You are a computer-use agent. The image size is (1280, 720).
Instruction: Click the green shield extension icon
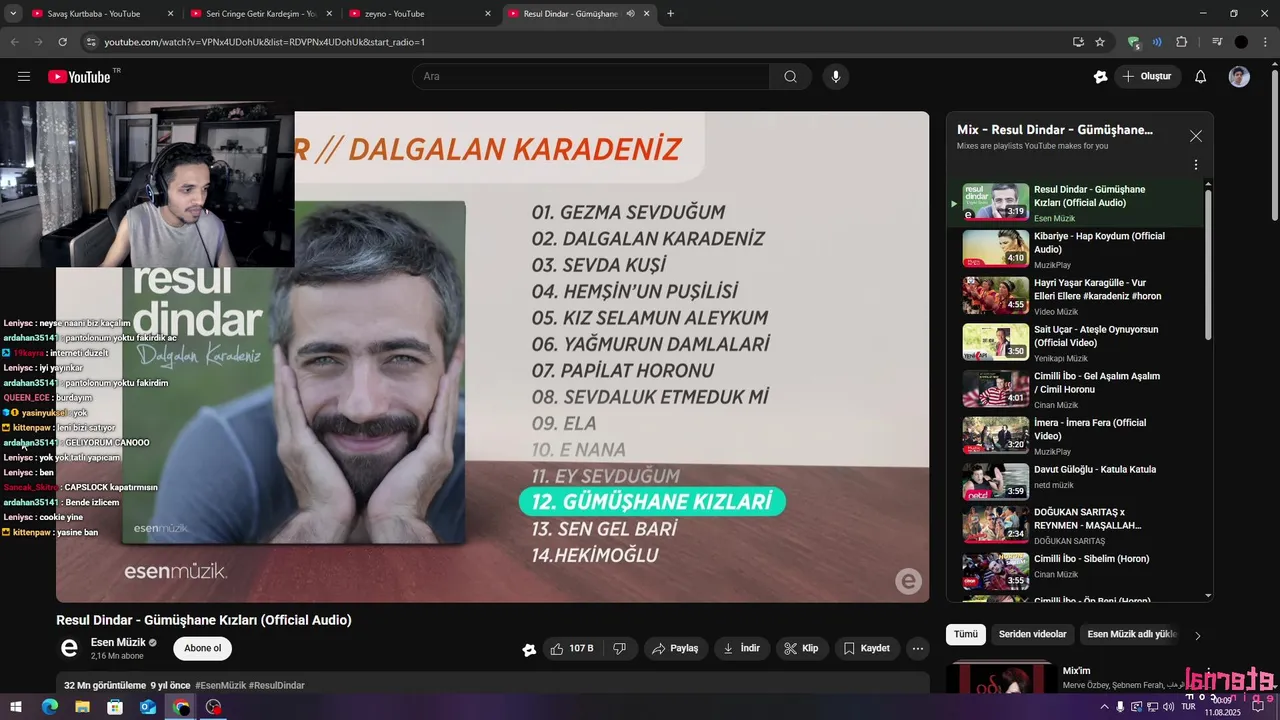pos(1133,42)
